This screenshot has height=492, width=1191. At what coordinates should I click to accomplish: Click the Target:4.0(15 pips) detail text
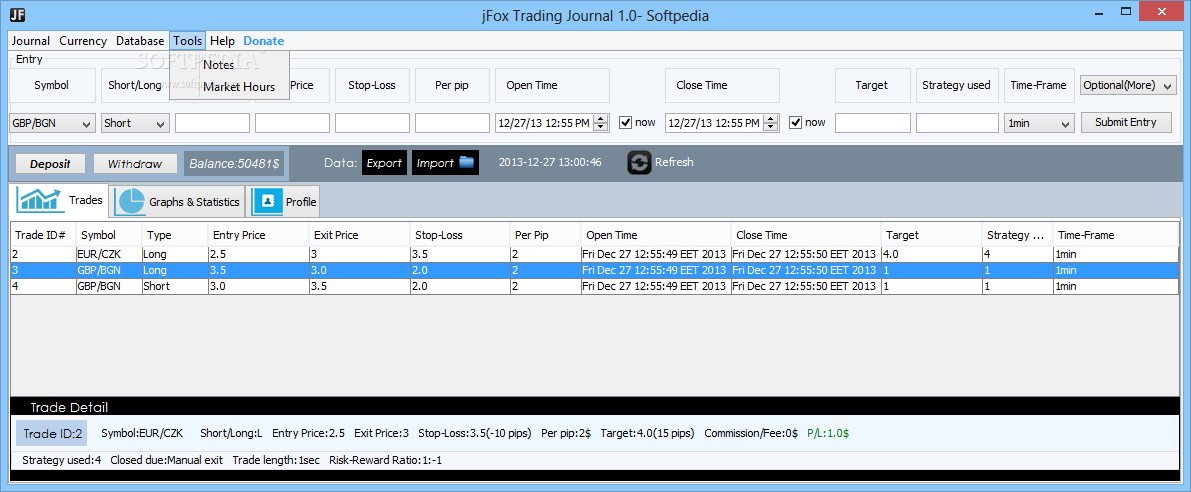pyautogui.click(x=647, y=434)
